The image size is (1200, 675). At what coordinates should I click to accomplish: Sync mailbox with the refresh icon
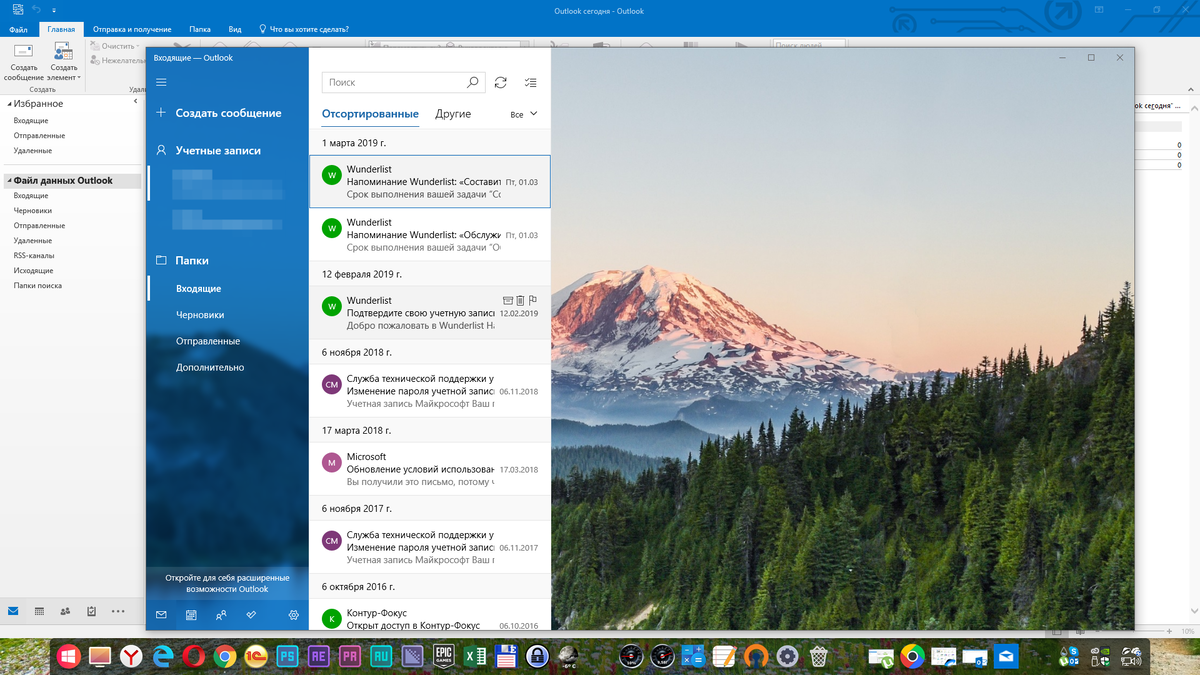501,82
